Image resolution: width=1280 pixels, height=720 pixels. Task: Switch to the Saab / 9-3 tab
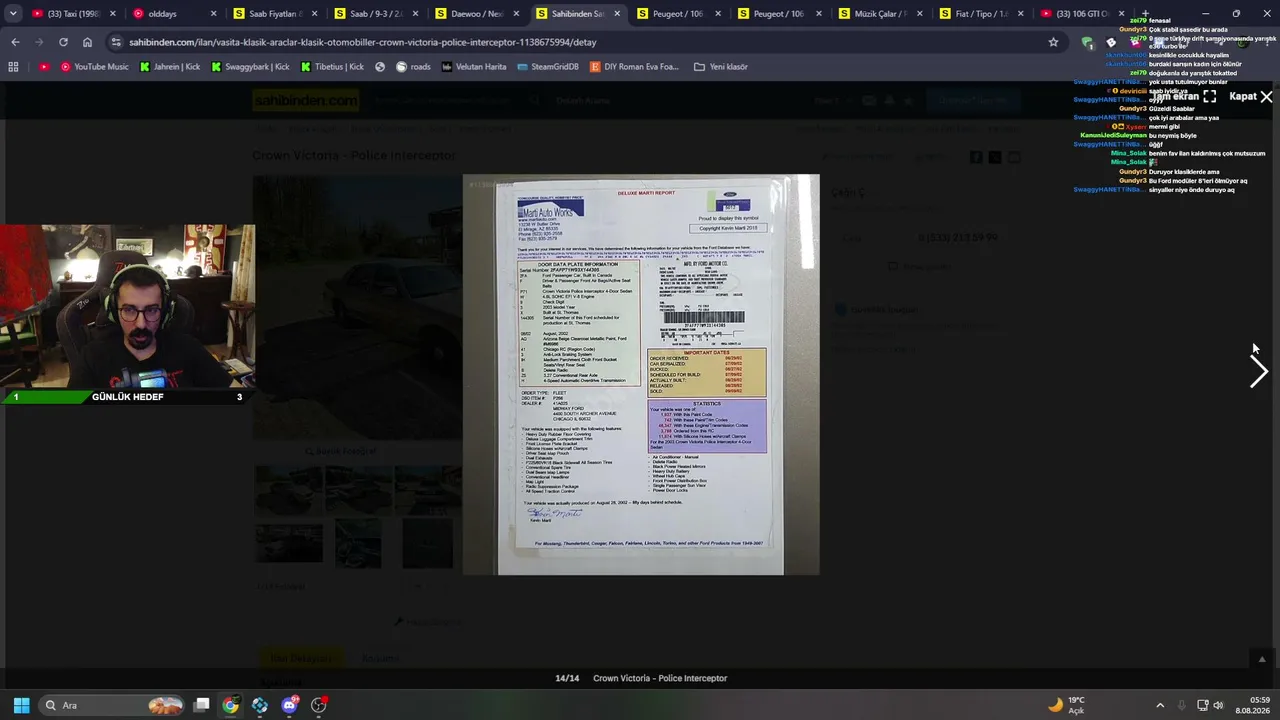pyautogui.click(x=375, y=14)
